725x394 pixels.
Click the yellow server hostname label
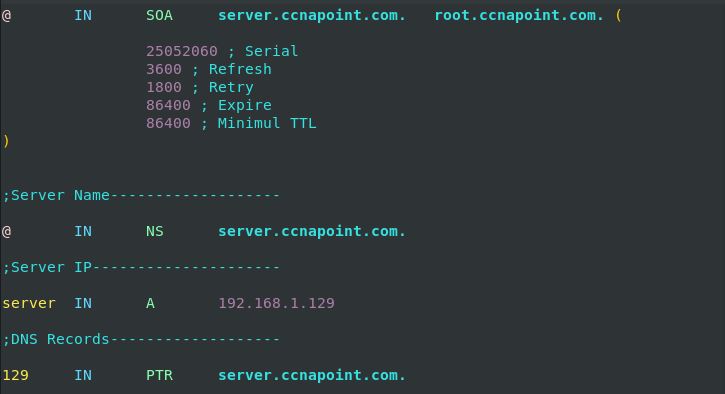29,303
